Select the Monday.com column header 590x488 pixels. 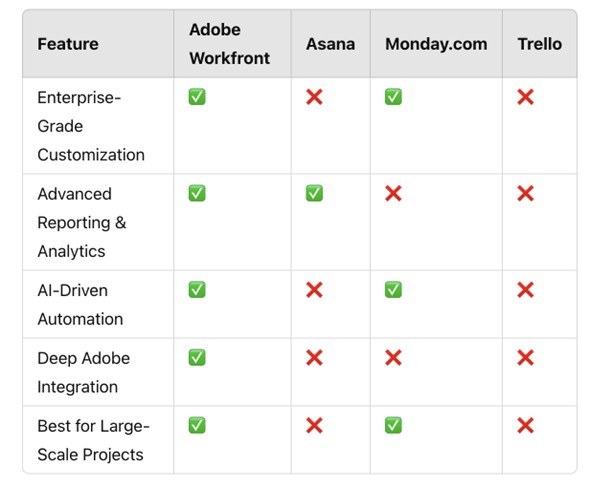tap(436, 44)
